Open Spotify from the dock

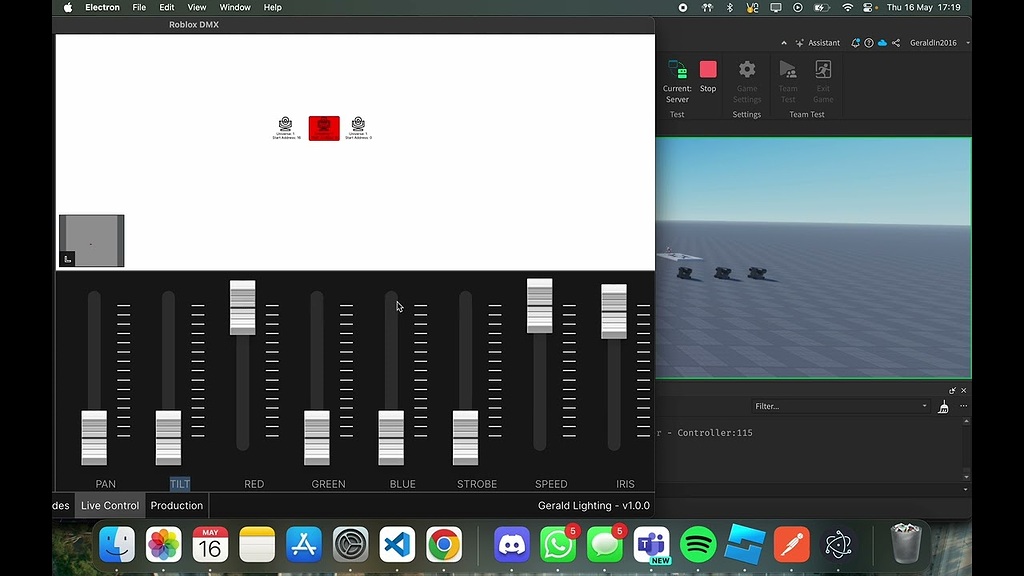click(x=698, y=545)
